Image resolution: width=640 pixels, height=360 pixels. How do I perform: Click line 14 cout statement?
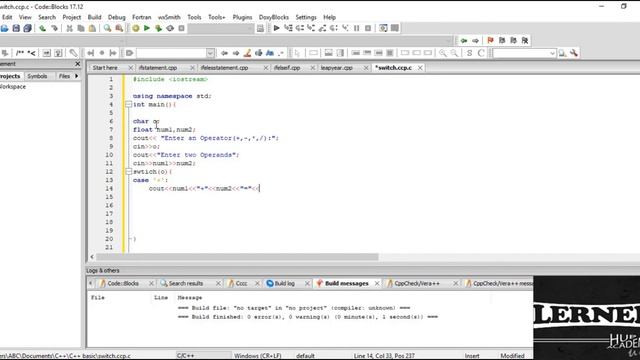point(204,188)
